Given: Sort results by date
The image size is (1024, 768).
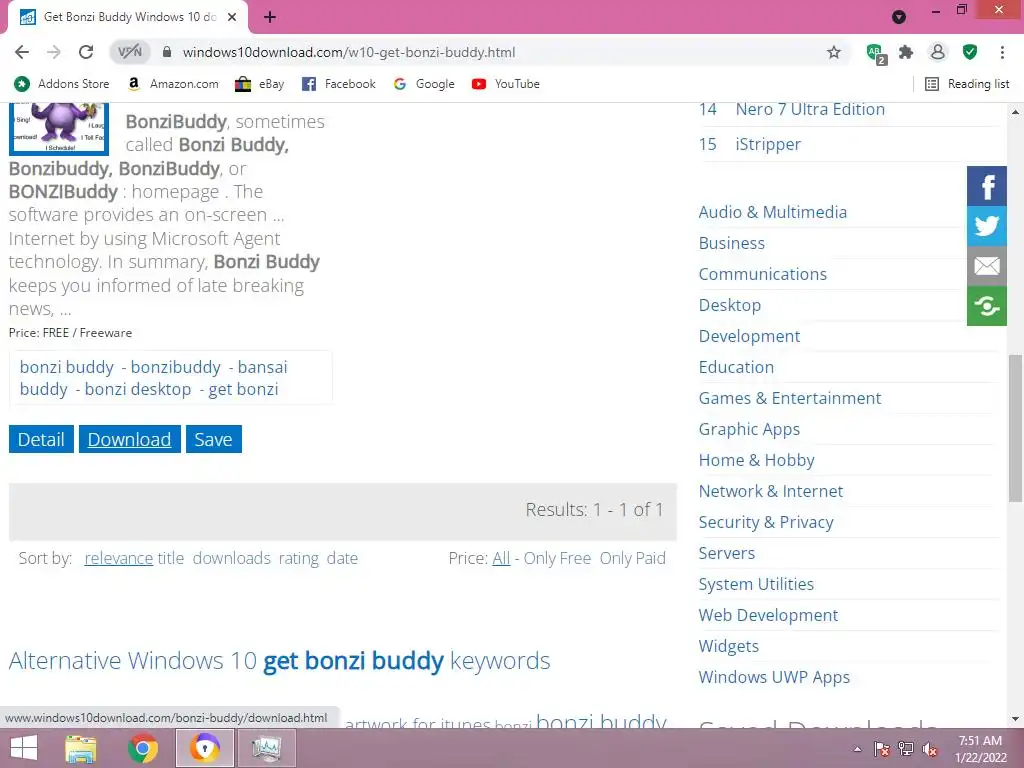Looking at the screenshot, I should coord(342,558).
